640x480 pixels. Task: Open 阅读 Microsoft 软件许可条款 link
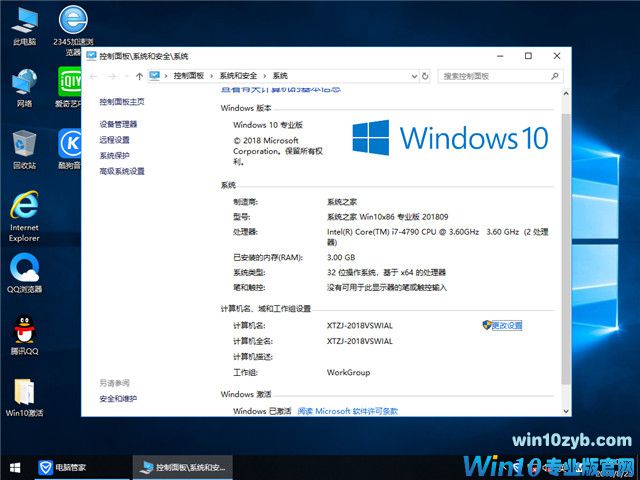coord(347,411)
